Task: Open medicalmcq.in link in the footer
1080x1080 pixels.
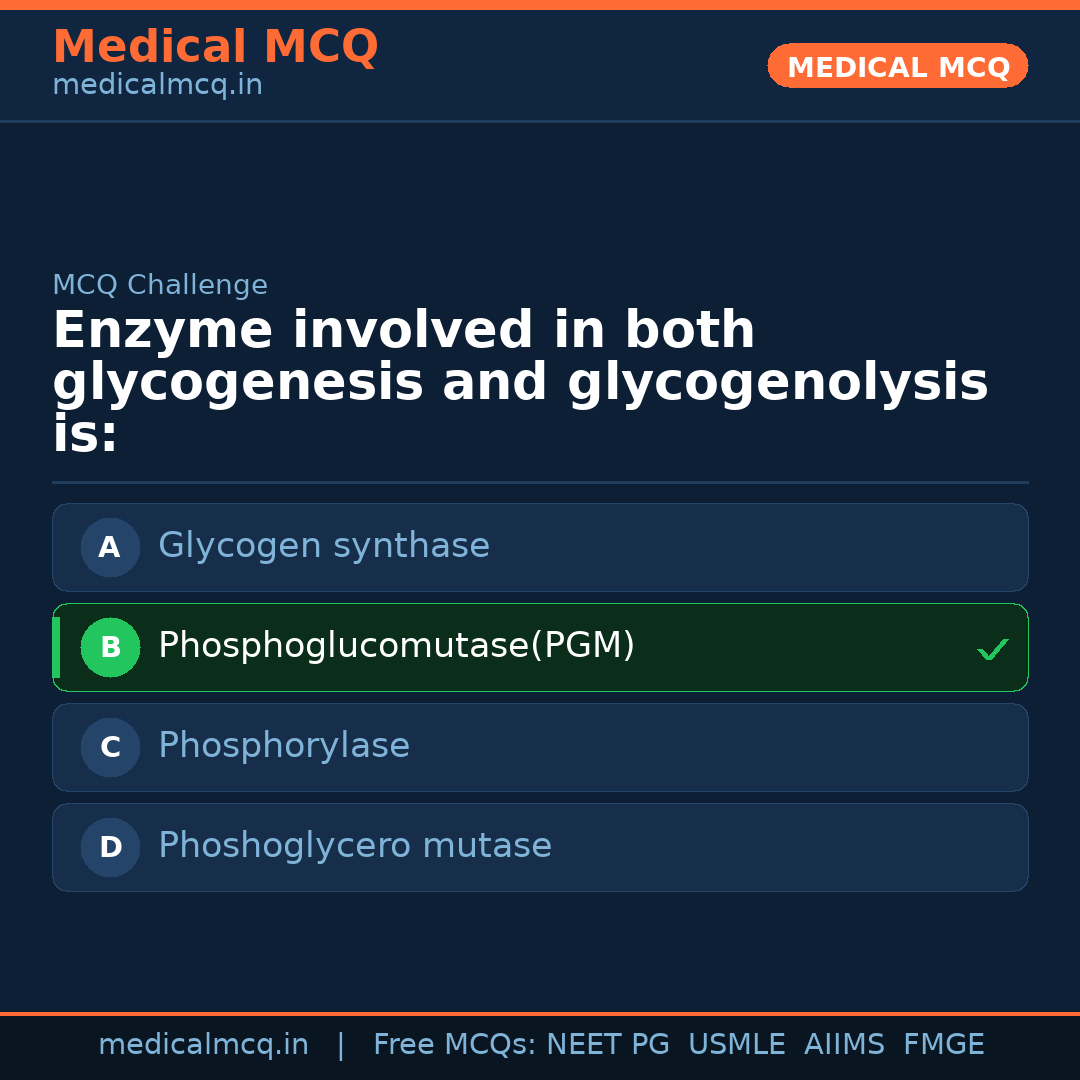Action: [203, 1045]
